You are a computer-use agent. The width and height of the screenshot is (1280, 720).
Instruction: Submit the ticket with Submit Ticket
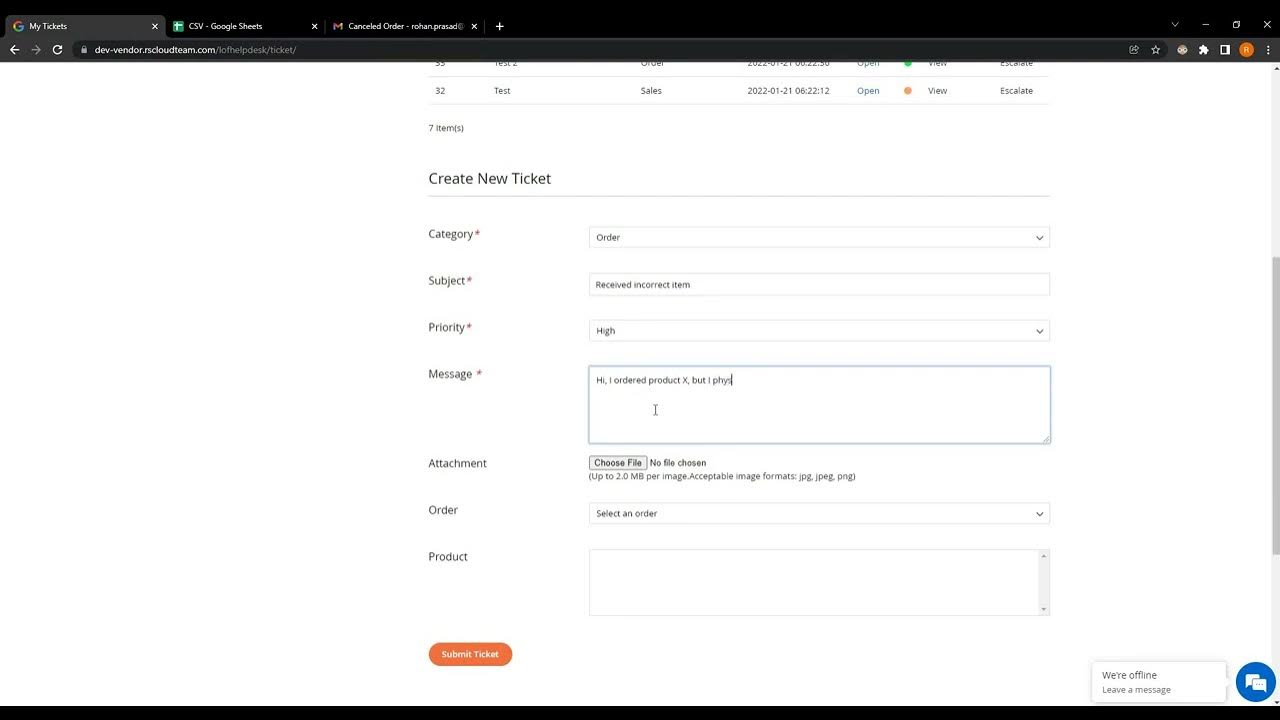[x=470, y=654]
